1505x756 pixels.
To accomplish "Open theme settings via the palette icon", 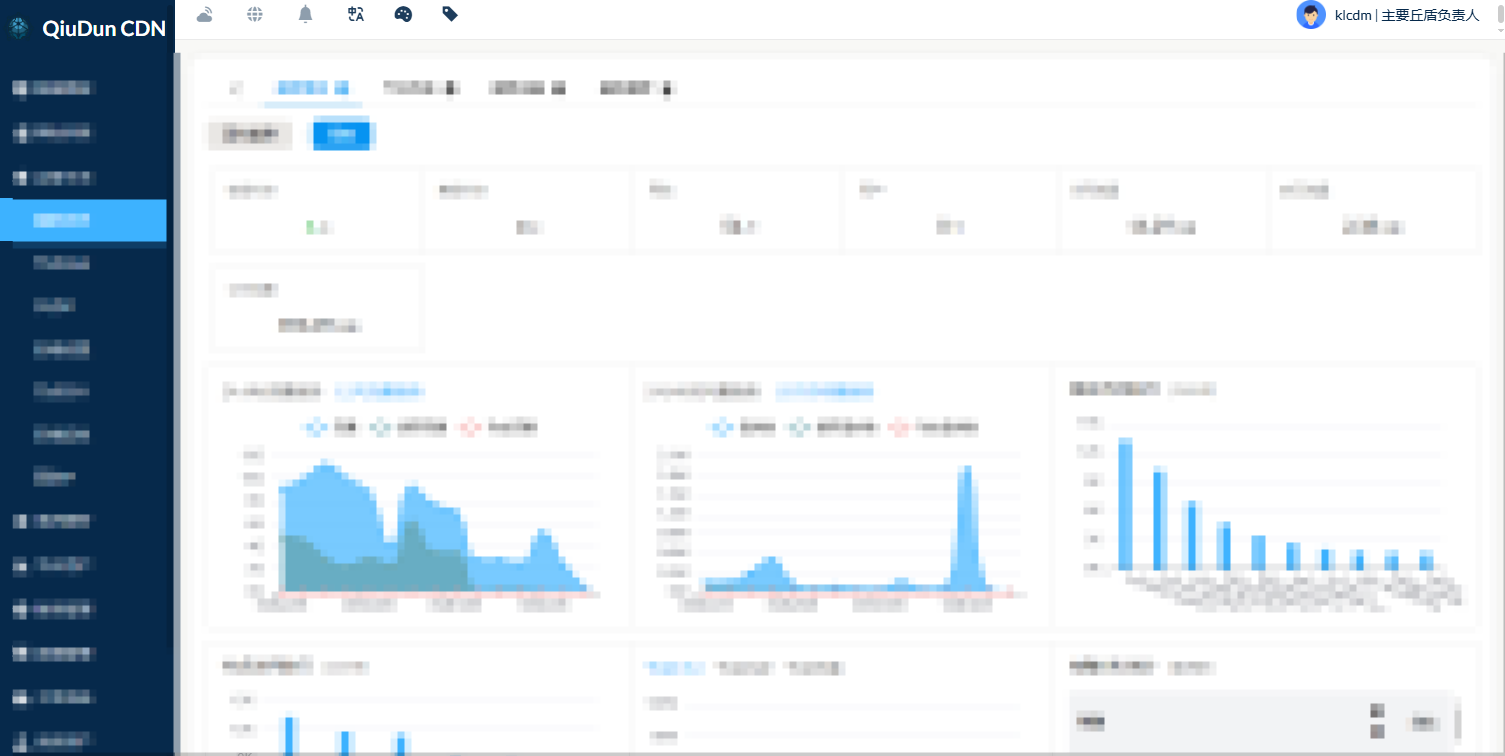I will 403,14.
